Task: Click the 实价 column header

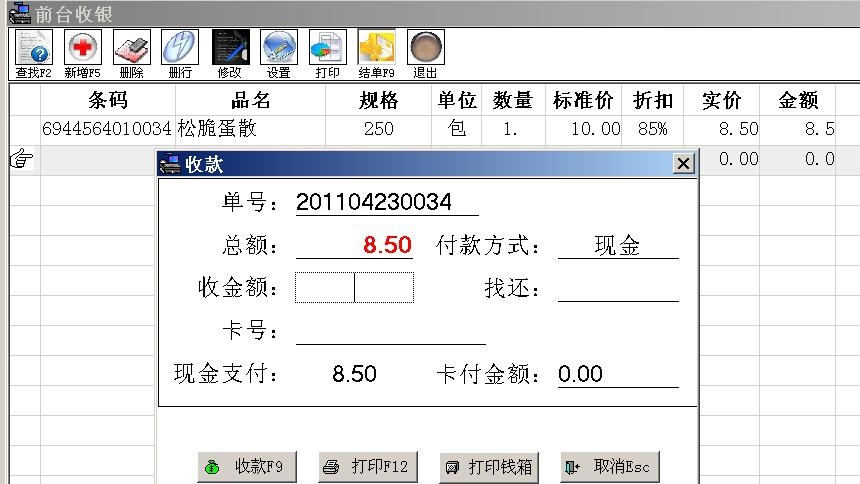Action: click(721, 100)
